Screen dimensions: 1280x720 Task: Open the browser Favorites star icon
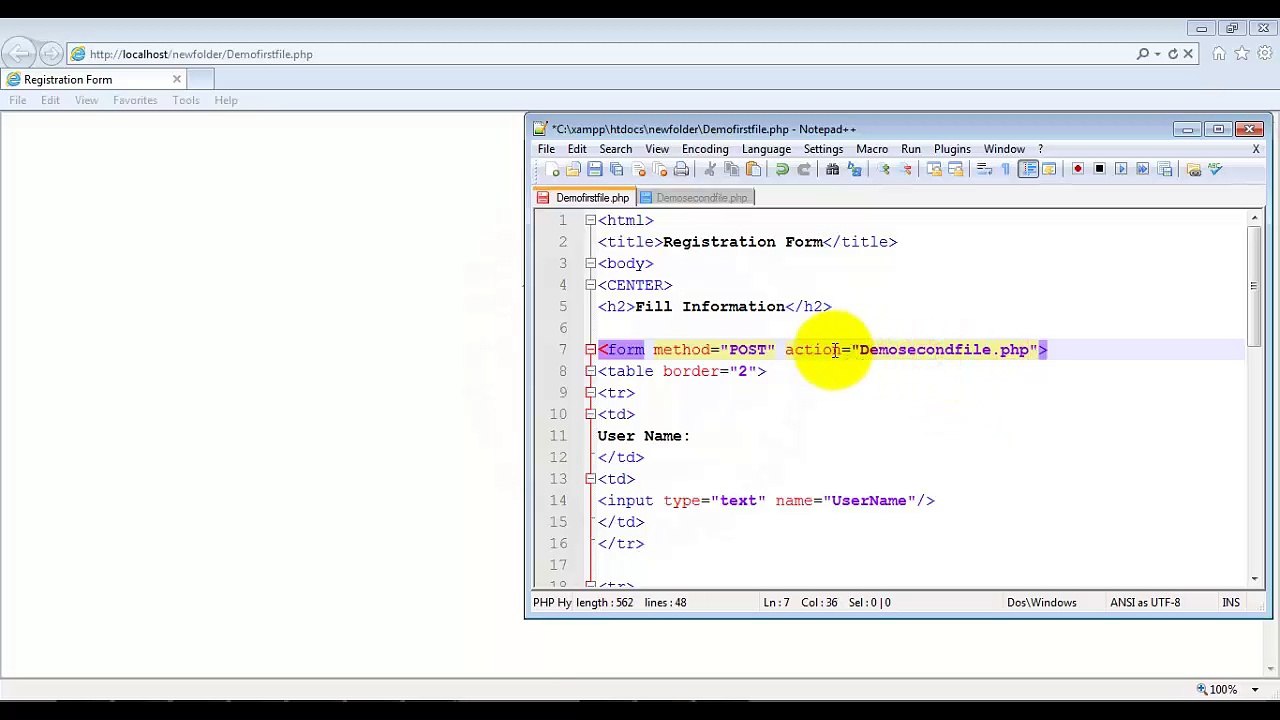tap(1242, 54)
